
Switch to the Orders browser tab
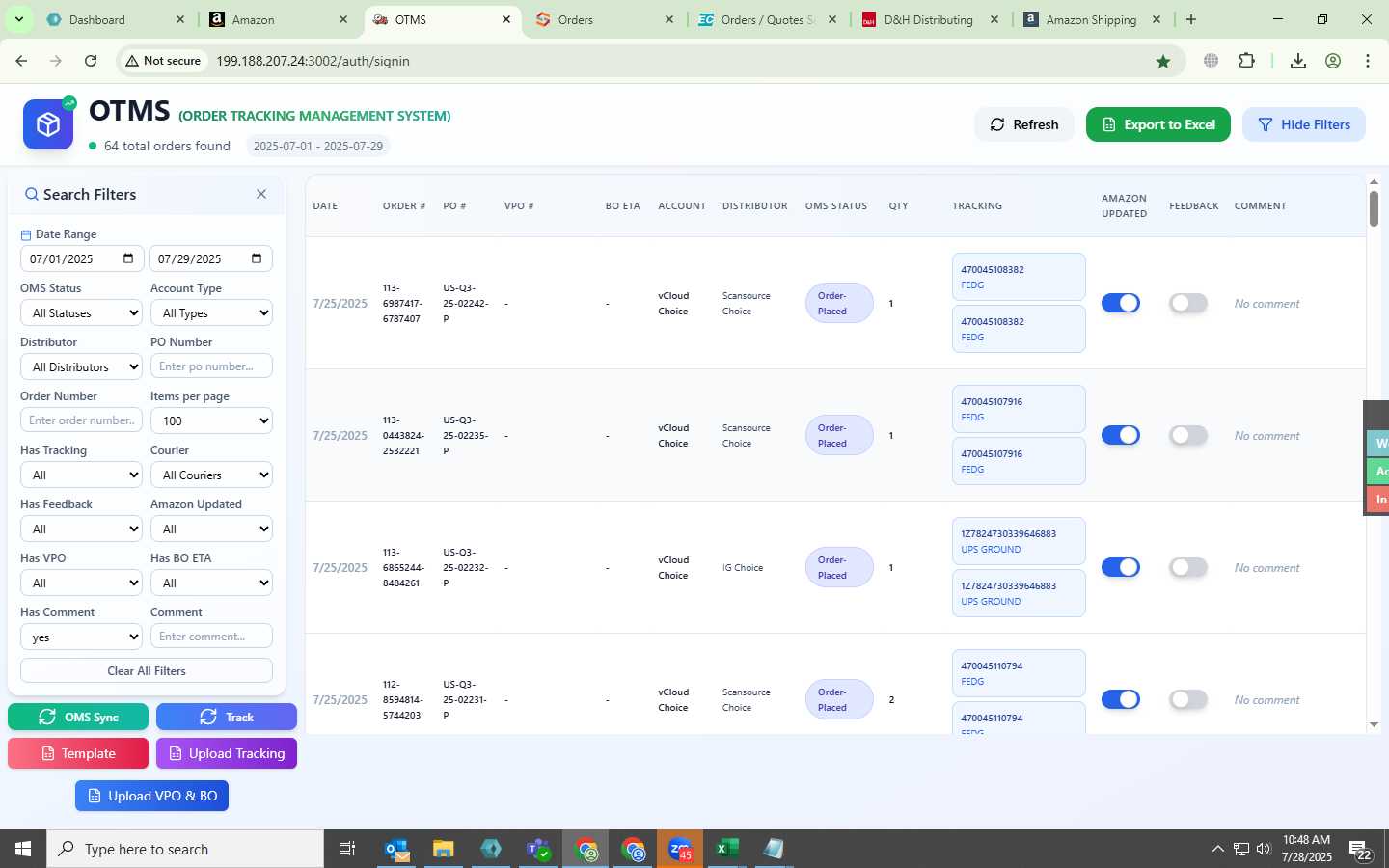coord(605,19)
